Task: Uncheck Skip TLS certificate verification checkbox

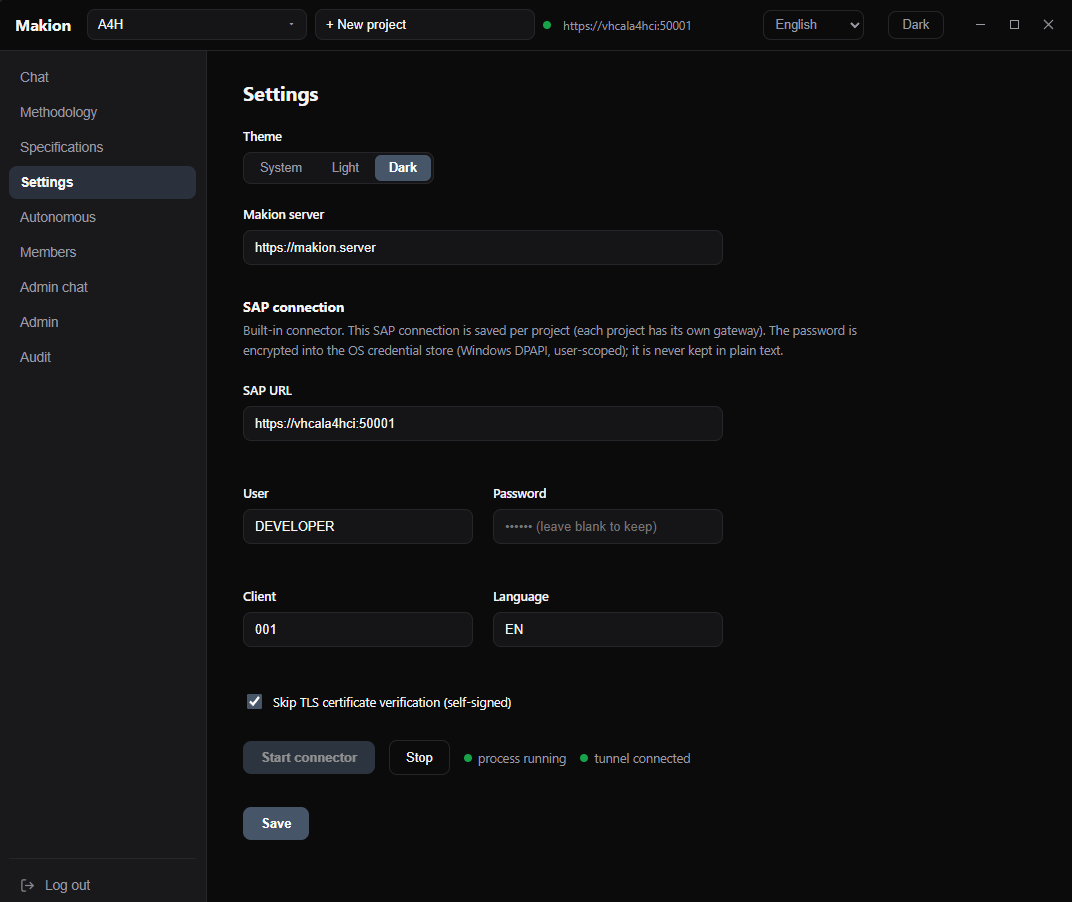Action: 254,702
